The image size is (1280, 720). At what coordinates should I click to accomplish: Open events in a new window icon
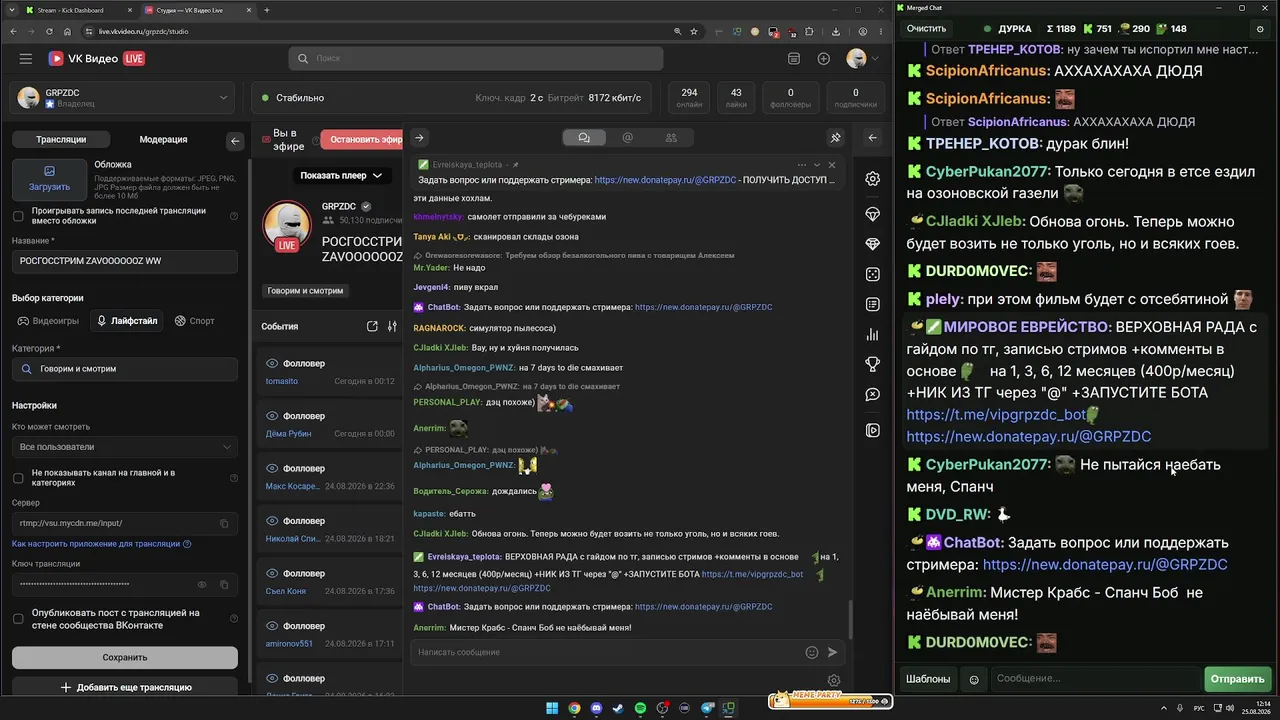pos(372,326)
